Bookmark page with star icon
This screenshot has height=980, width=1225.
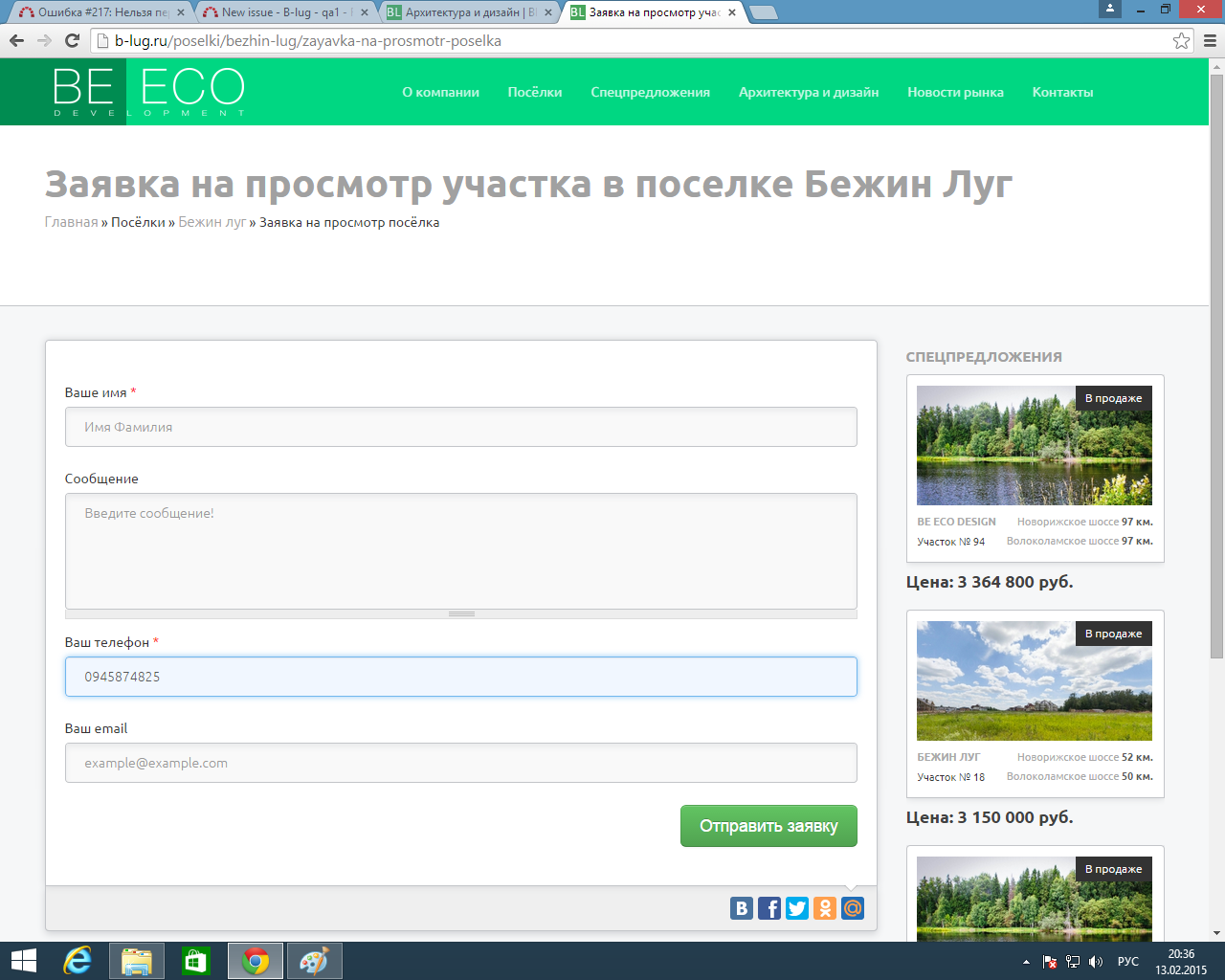1181,41
